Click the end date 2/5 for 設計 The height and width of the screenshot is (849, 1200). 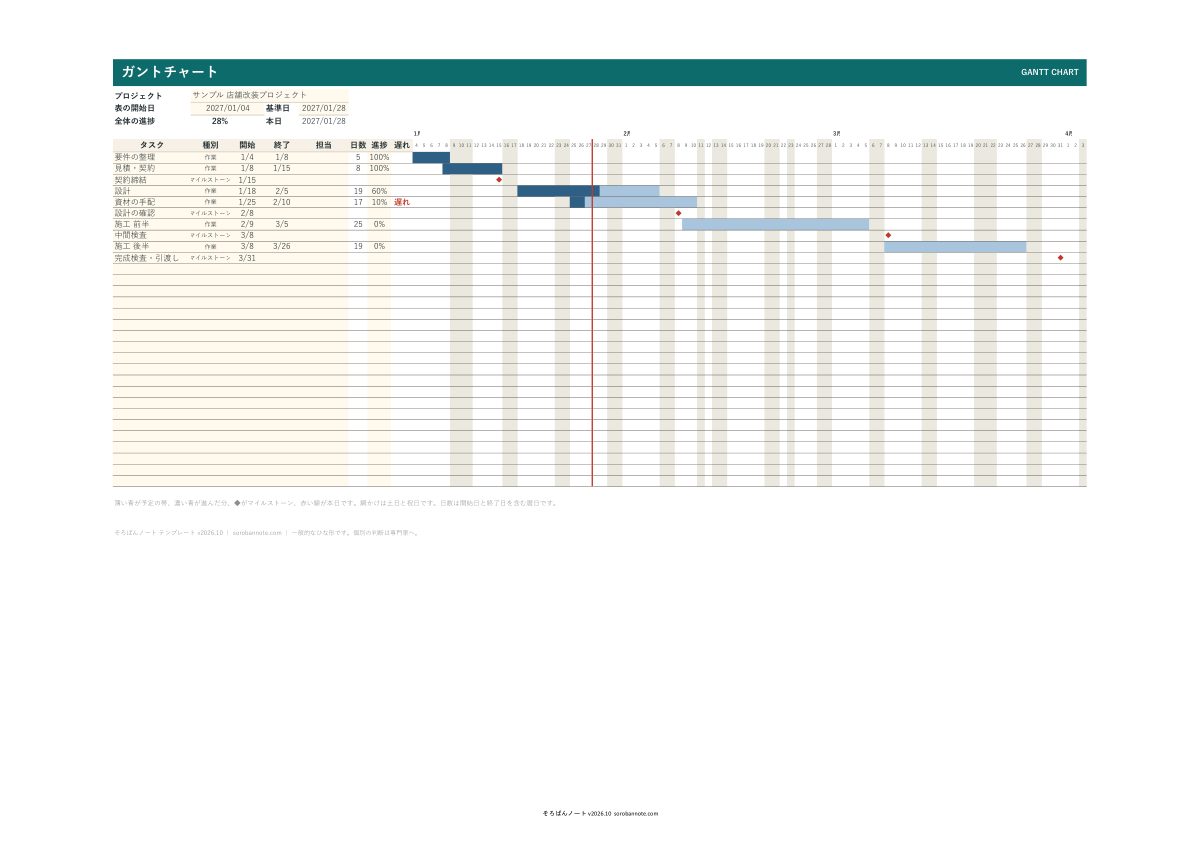(282, 191)
